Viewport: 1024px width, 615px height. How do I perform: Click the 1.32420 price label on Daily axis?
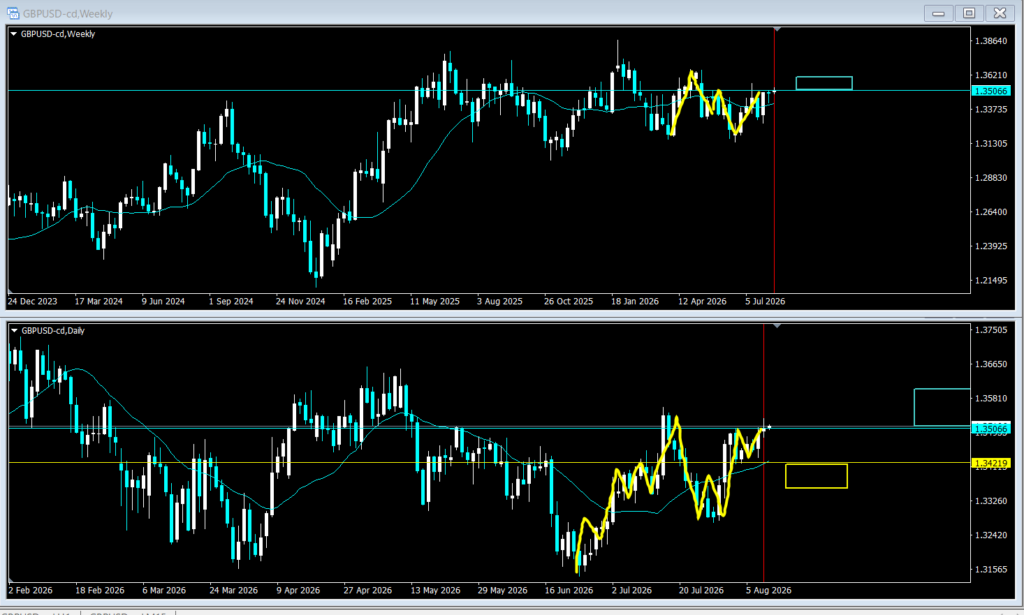point(991,535)
